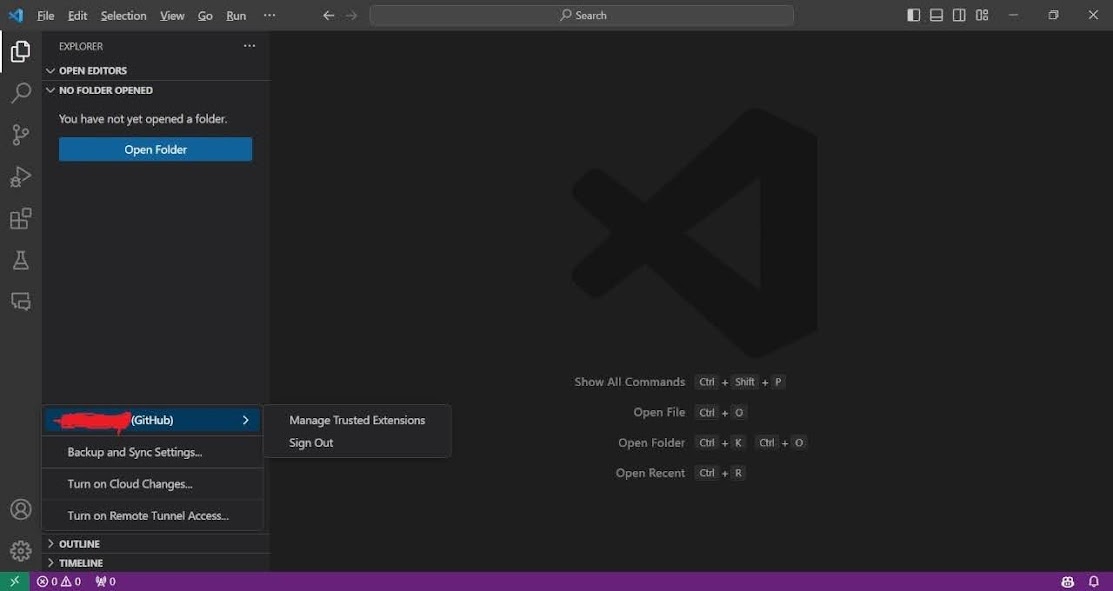Open the Explorer view in activity bar
Viewport: 1113px width, 591px height.
[x=21, y=51]
